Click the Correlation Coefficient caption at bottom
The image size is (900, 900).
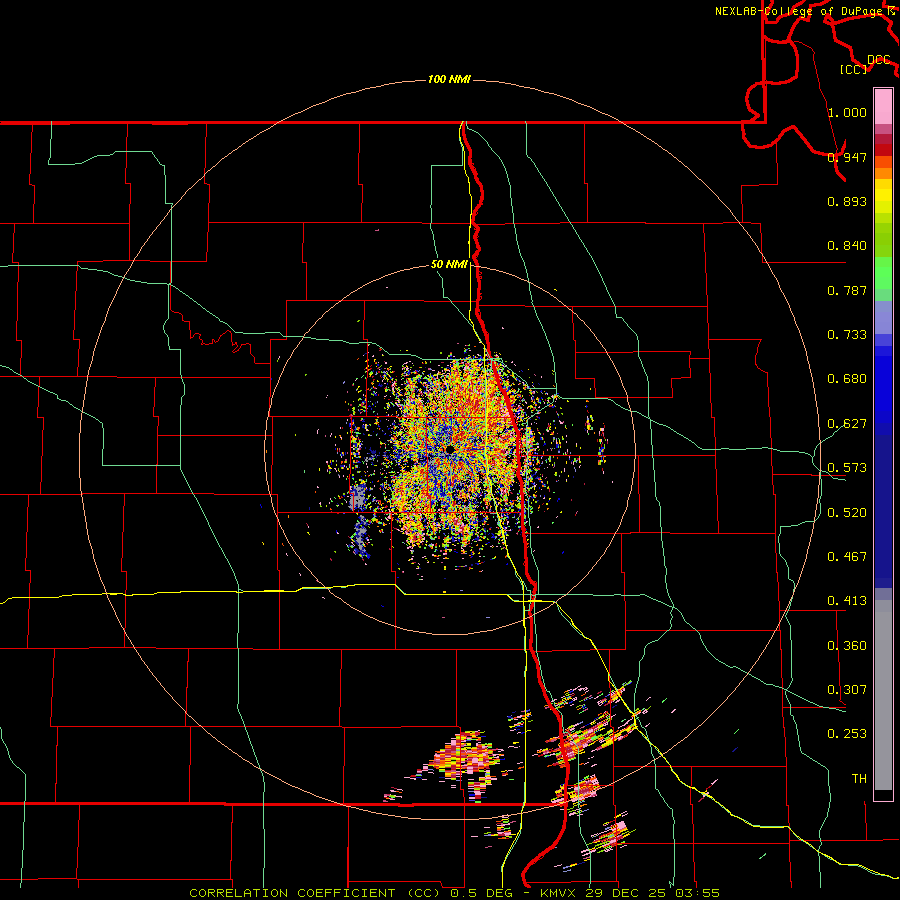454,893
